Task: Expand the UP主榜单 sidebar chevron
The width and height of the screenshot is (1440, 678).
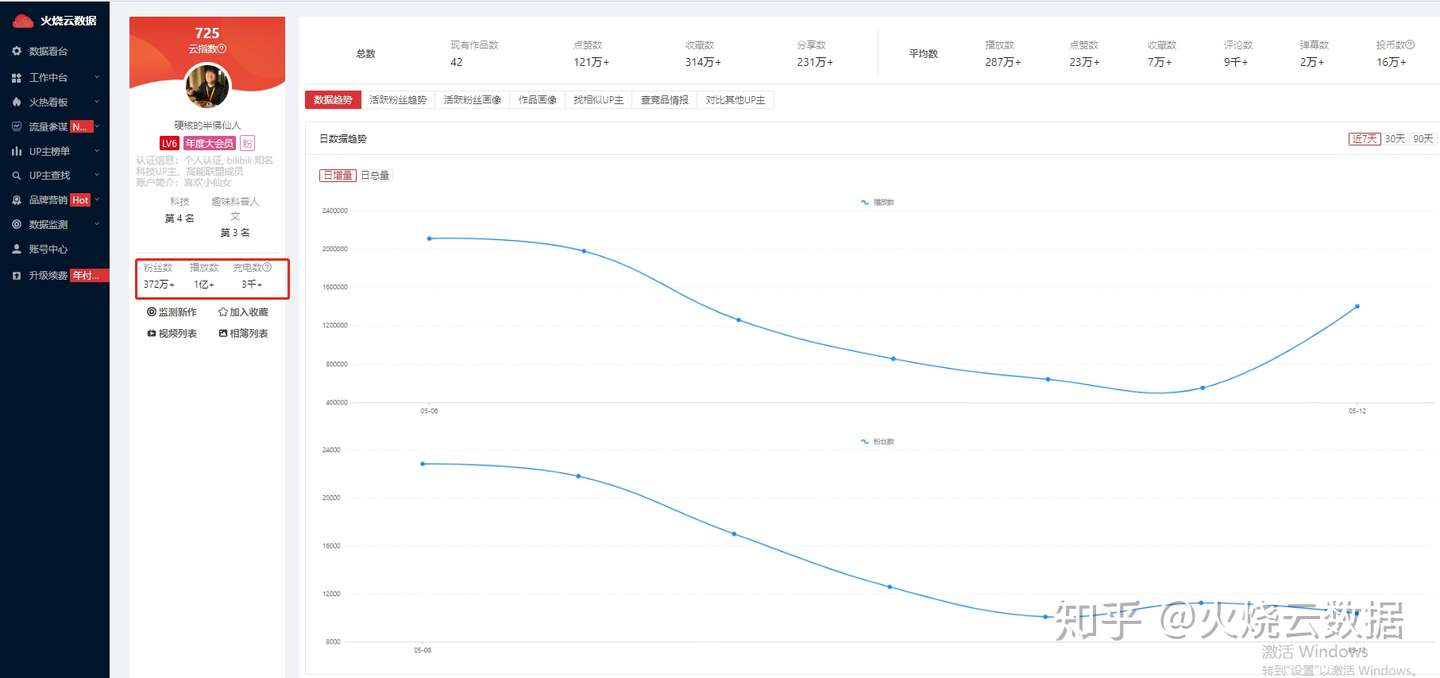Action: pos(97,151)
